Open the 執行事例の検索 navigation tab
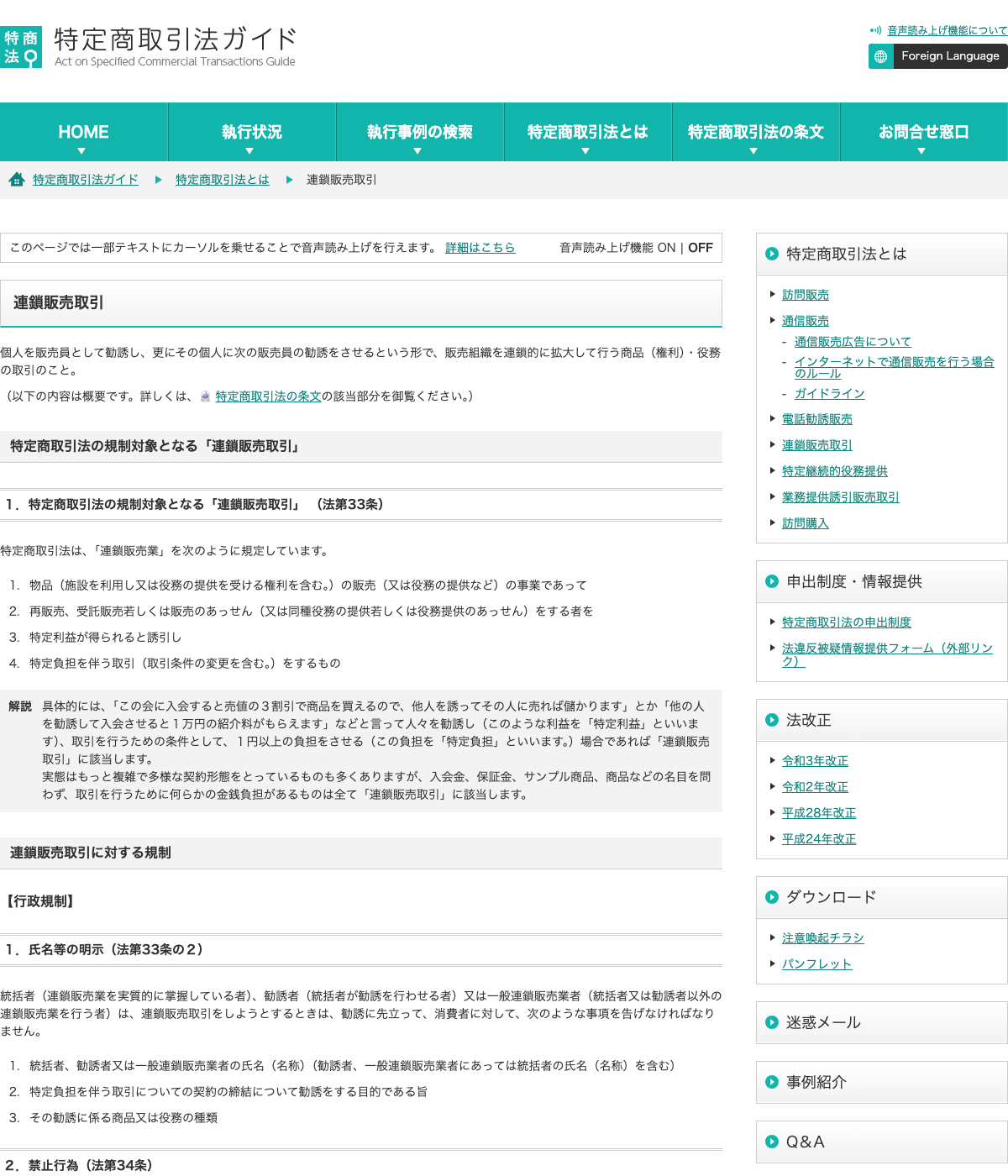Image resolution: width=1008 pixels, height=1176 pixels. [420, 132]
